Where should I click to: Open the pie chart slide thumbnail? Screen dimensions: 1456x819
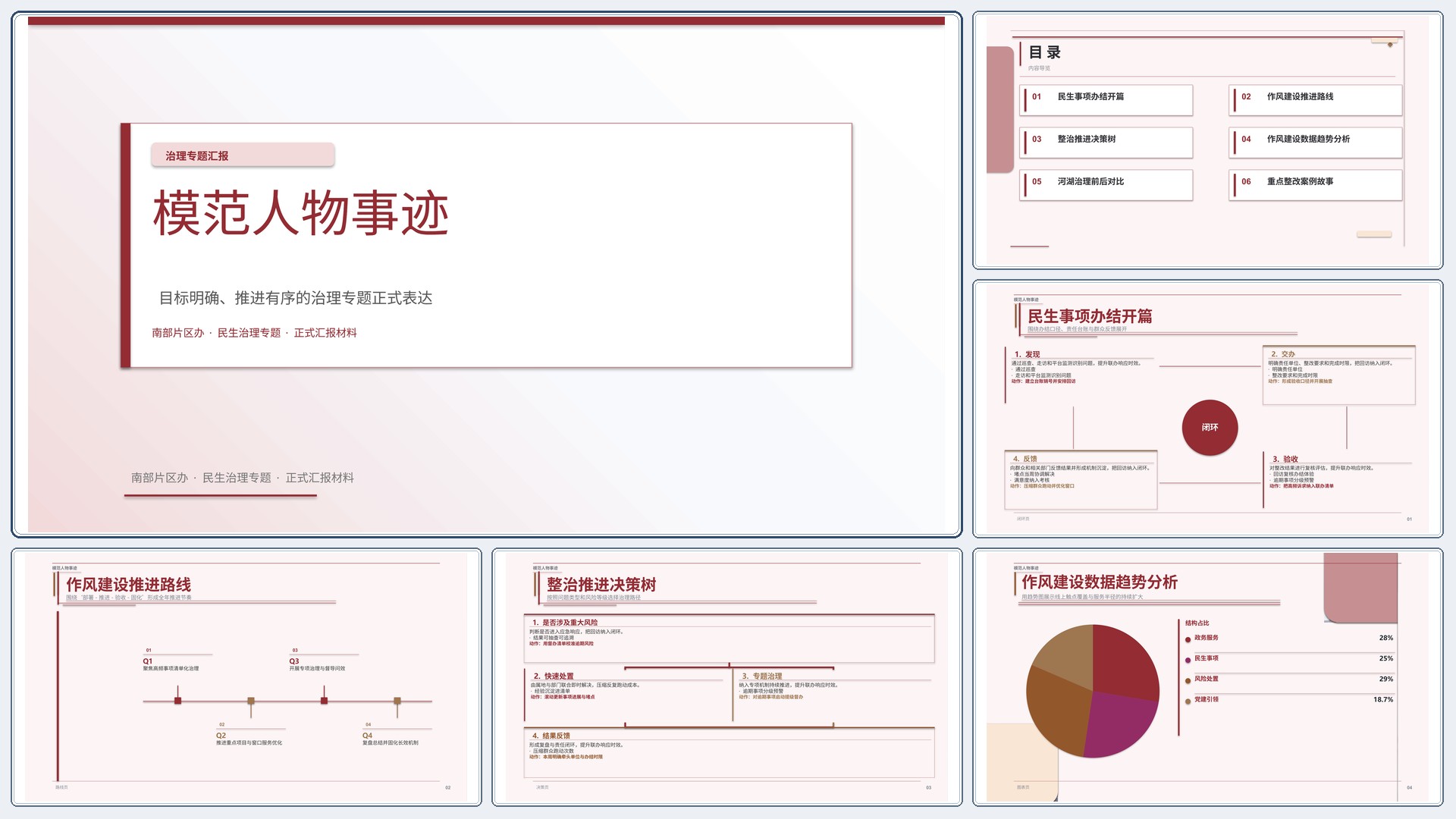click(1207, 677)
